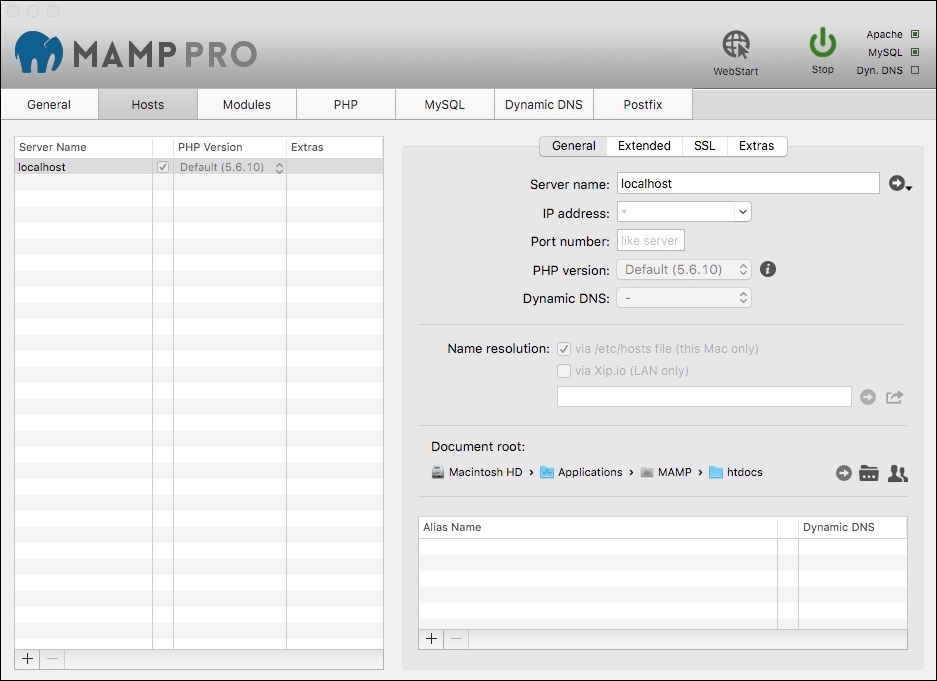This screenshot has width=937, height=681.
Task: Select General host settings segment
Action: point(574,146)
